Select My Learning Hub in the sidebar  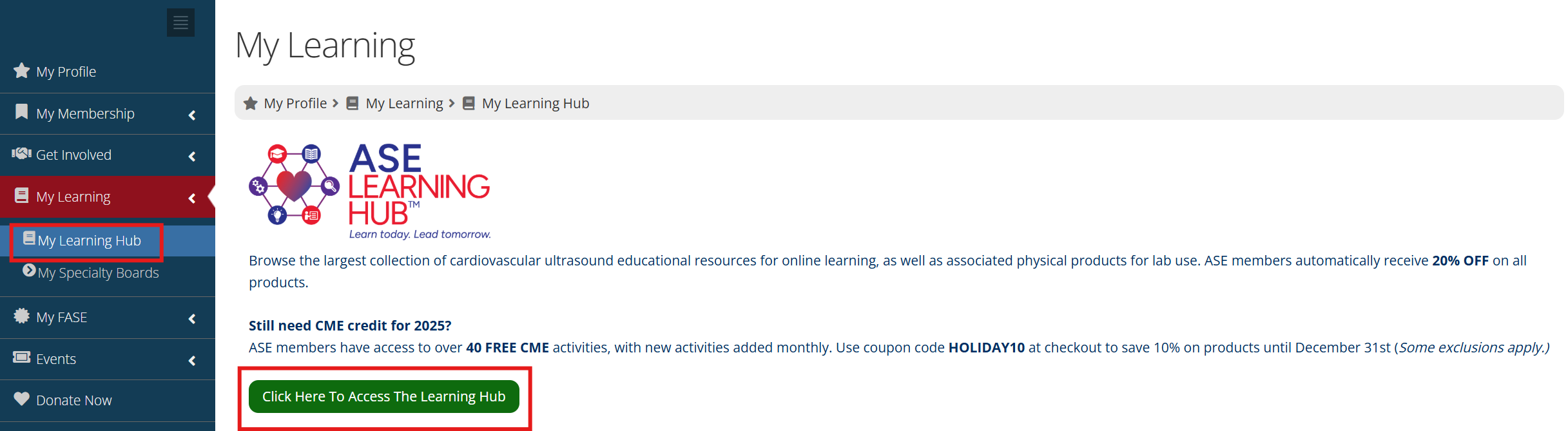(88, 240)
